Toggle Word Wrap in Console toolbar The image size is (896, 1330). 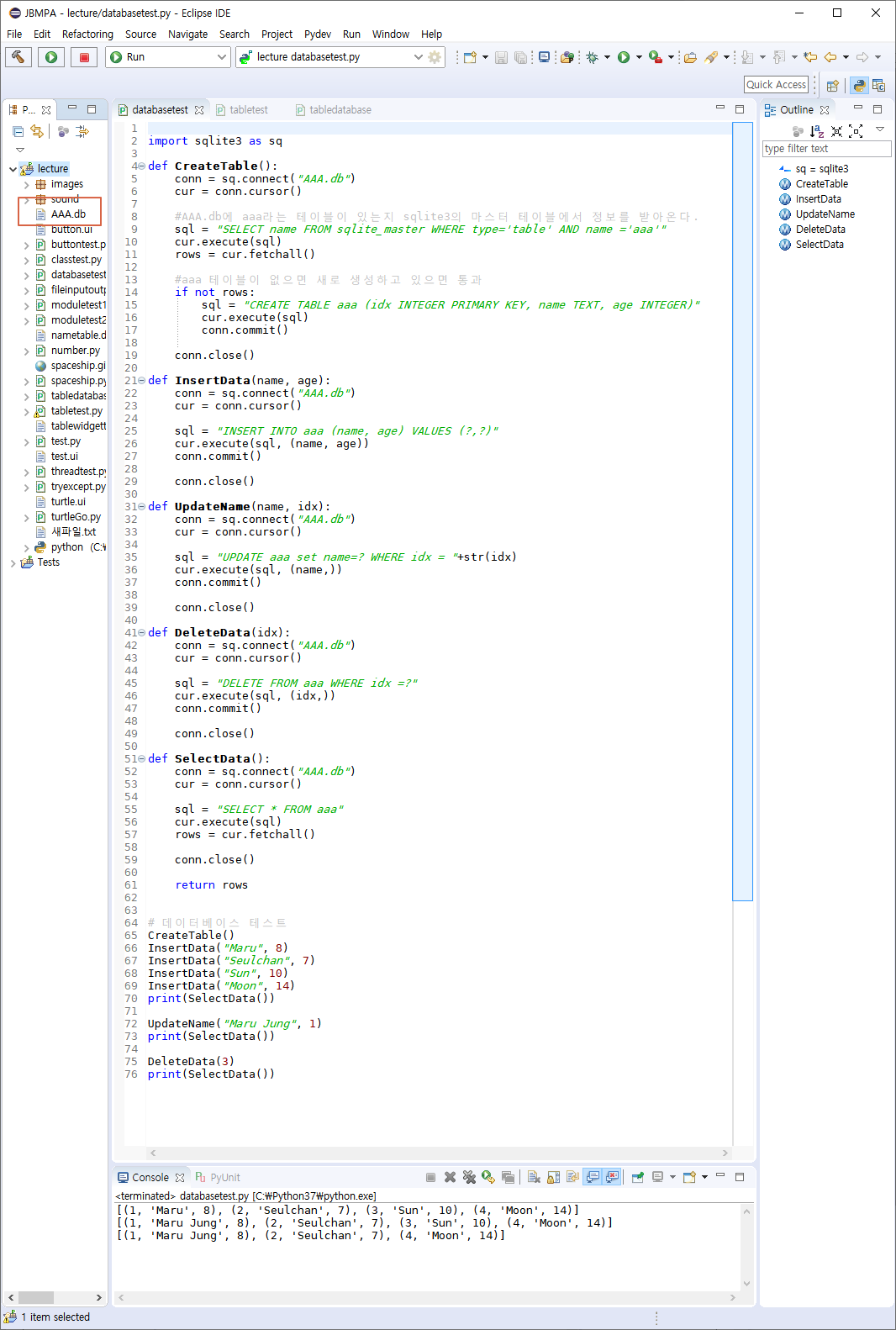click(573, 1177)
